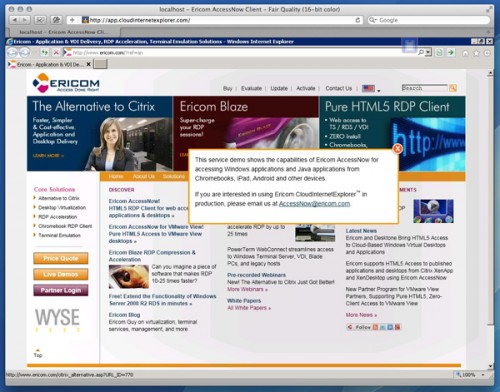Open the All White Papers link
The width and height of the screenshot is (500, 392).
[x=249, y=308]
